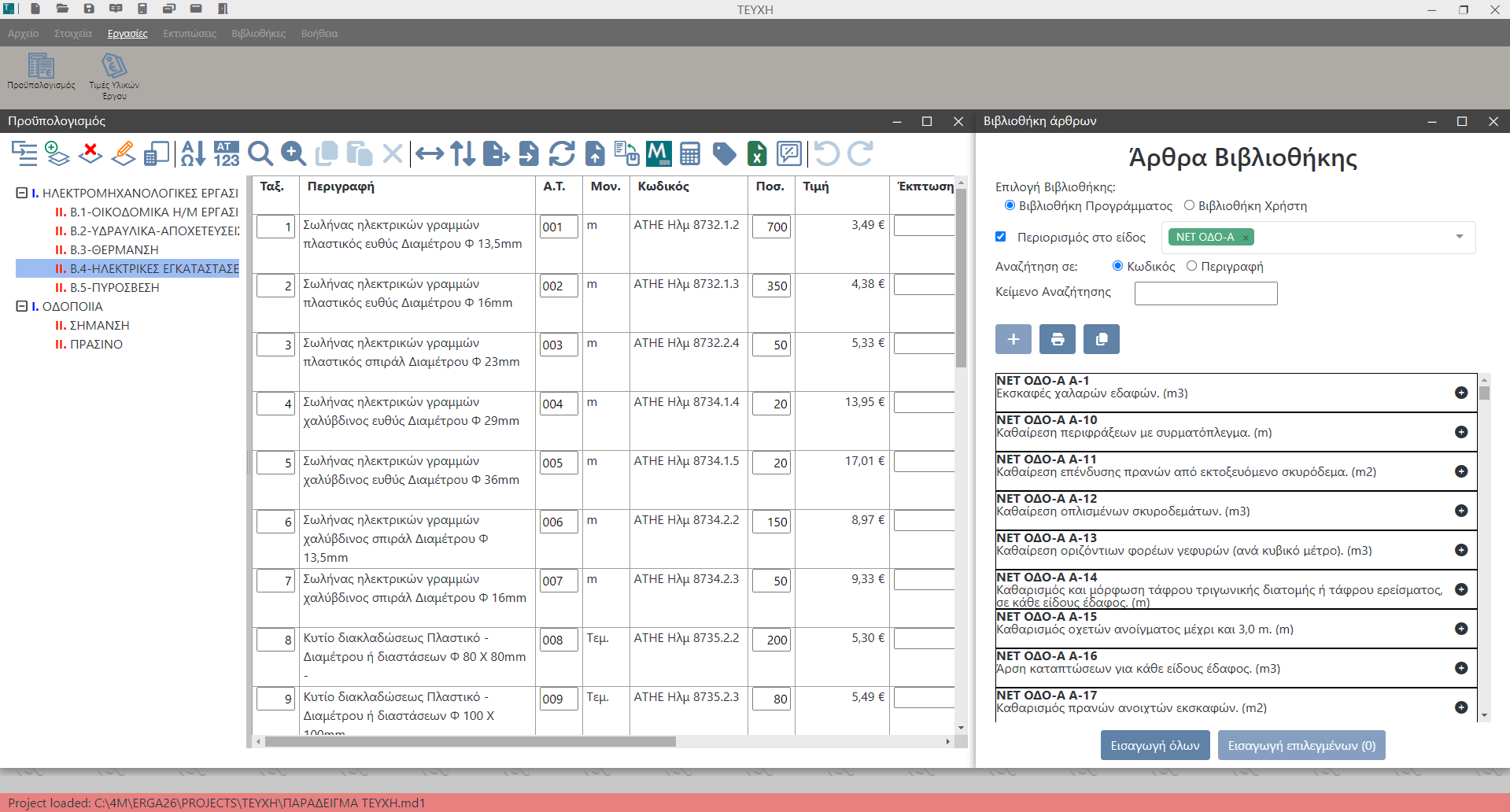1510x812 pixels.
Task: Open Προϋπολογισμός ribbon button
Action: tap(41, 72)
